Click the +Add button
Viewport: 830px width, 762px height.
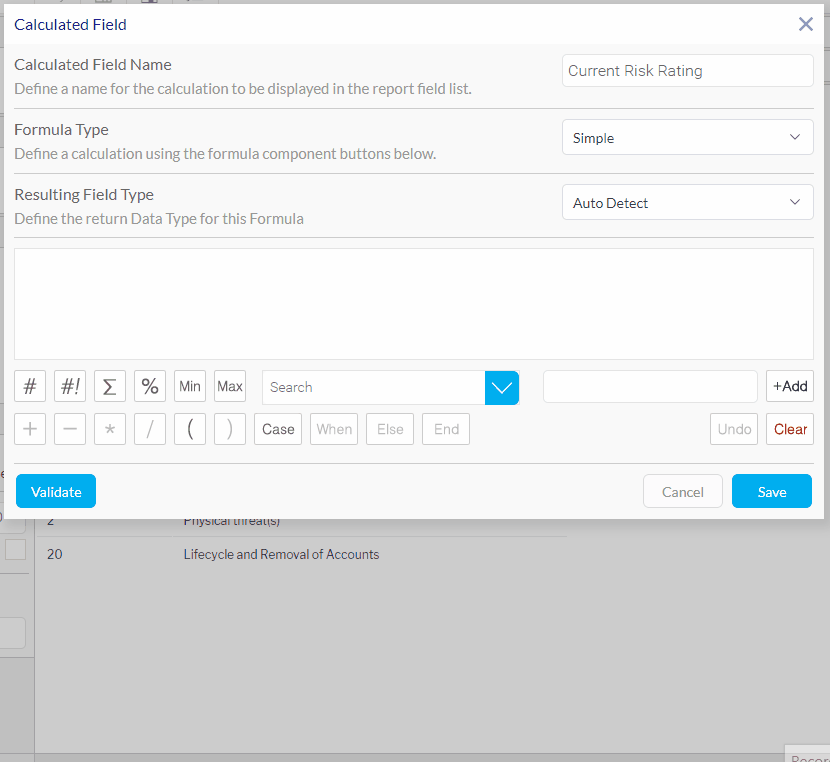click(x=790, y=387)
